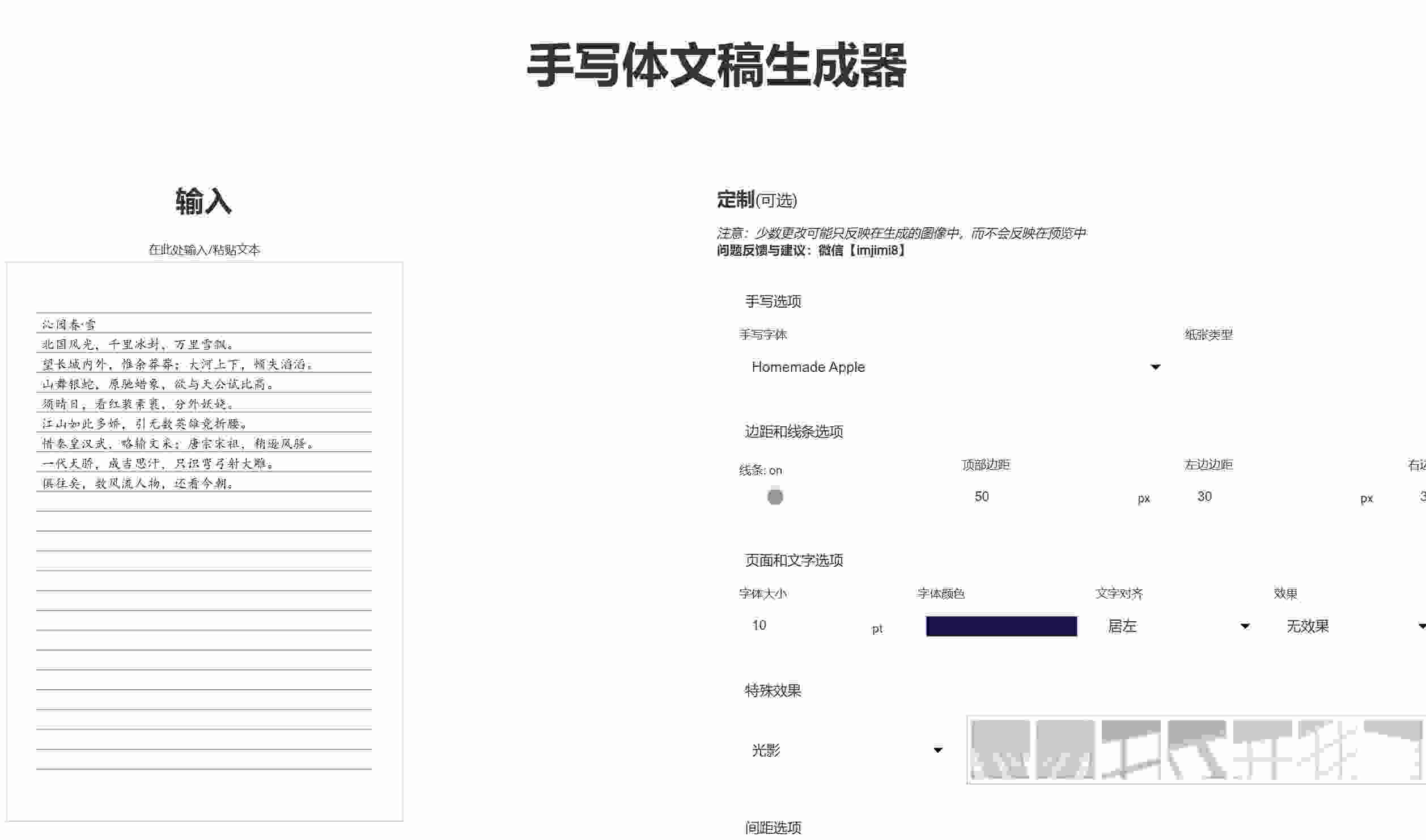
Task: Click the first text line 沁园春·雪
Action: coord(69,325)
